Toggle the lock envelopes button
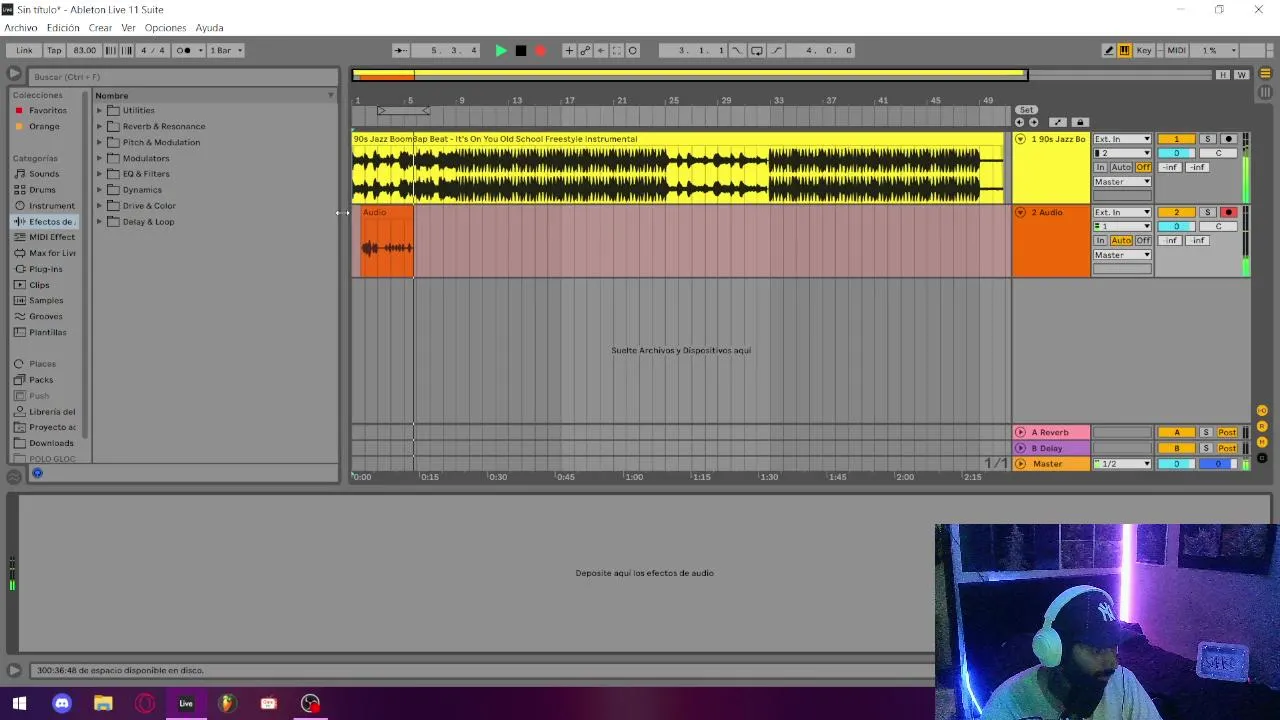Screen dimensions: 1280x720 click(1079, 122)
